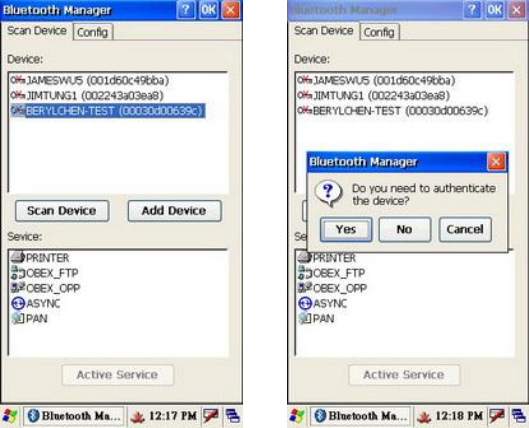Select ASYNC service text in left window
This screenshot has height=428, width=529.
pos(43,304)
